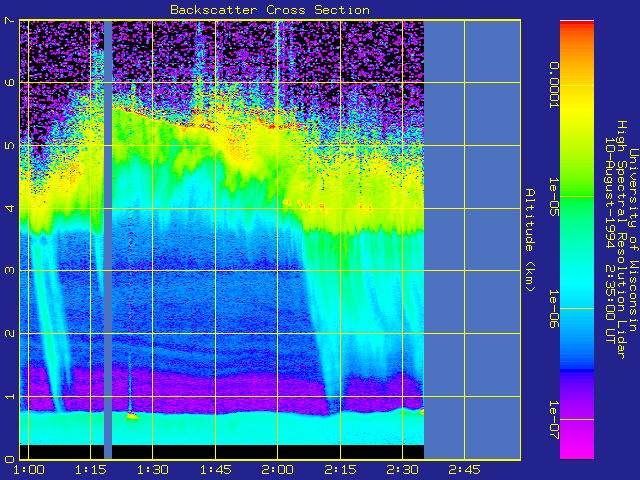This screenshot has height=480, width=640.
Task: Click the small yellow-red spot near 1:25 at 0.7 km
Action: [x=132, y=416]
